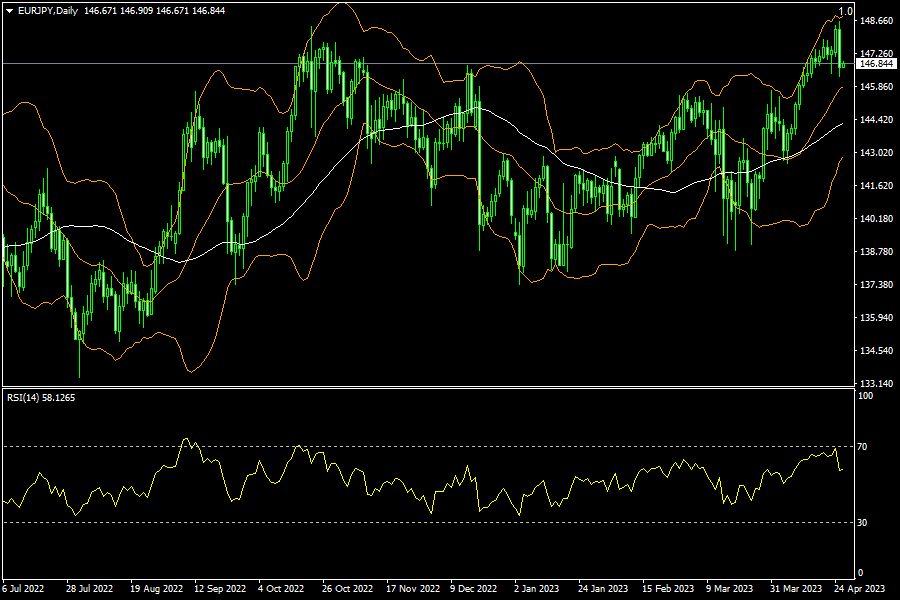900x600 pixels.
Task: Click the 143.020 price scale label
Action: [x=876, y=153]
